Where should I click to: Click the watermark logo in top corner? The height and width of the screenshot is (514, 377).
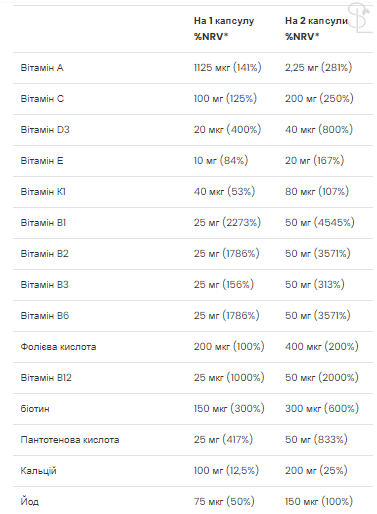click(x=360, y=18)
